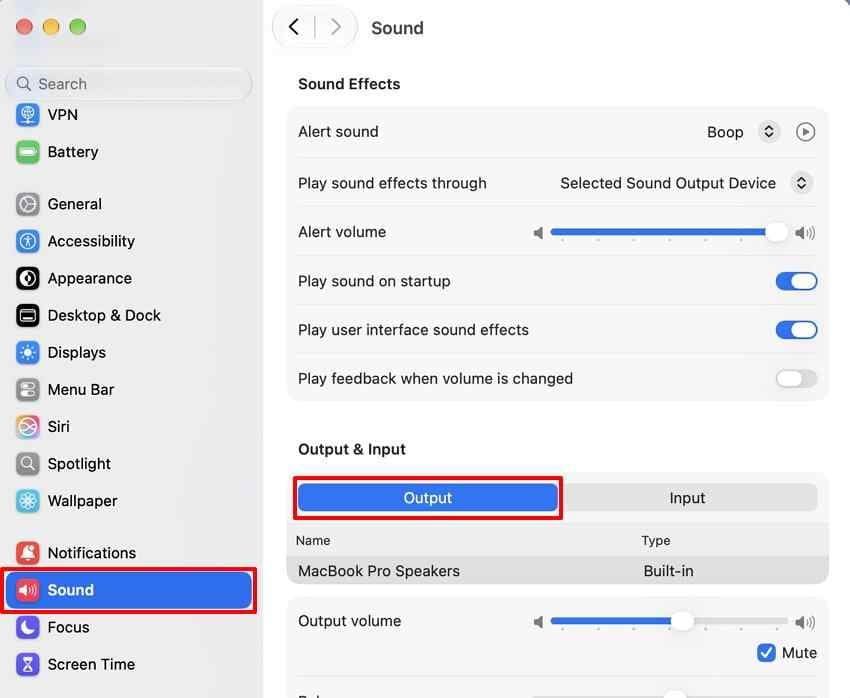This screenshot has height=698, width=850.
Task: Go back with the left chevron
Action: click(x=294, y=27)
